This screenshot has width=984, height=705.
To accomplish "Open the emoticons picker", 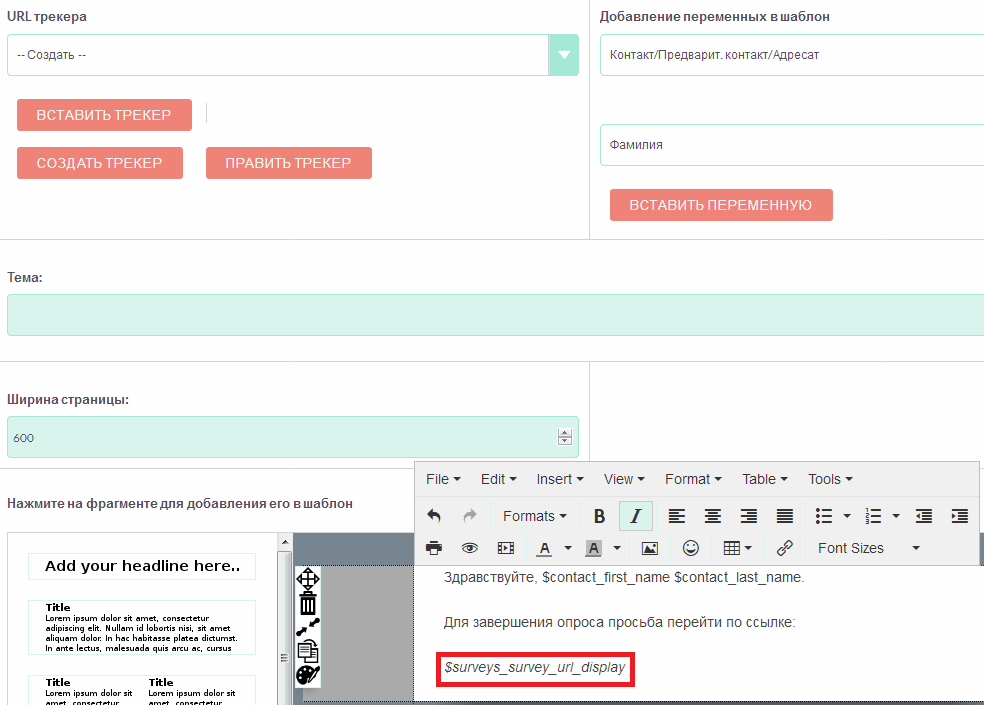I will point(691,548).
